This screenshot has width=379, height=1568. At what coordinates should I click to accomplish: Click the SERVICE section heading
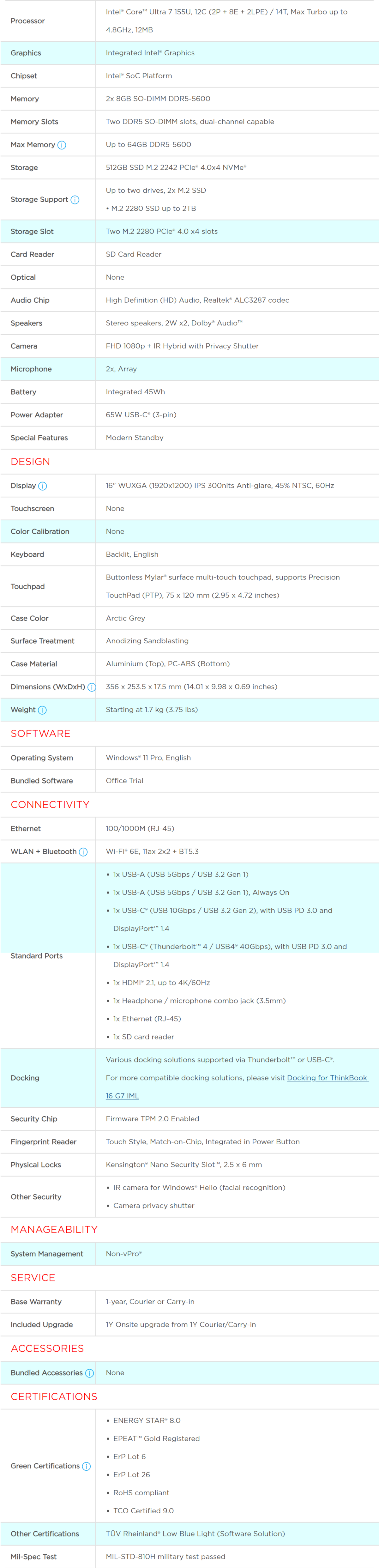pyautogui.click(x=33, y=1277)
